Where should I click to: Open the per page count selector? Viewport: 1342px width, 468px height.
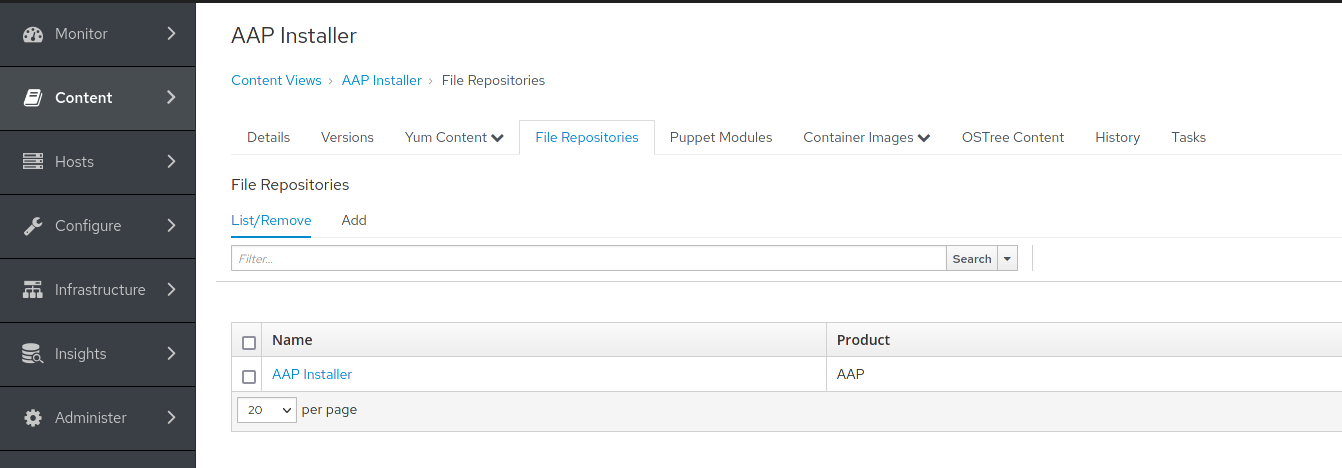pyautogui.click(x=267, y=410)
